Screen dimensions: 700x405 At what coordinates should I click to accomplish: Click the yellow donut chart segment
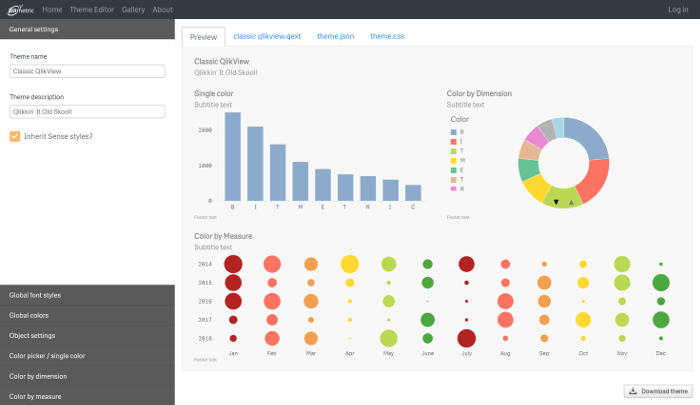536,188
